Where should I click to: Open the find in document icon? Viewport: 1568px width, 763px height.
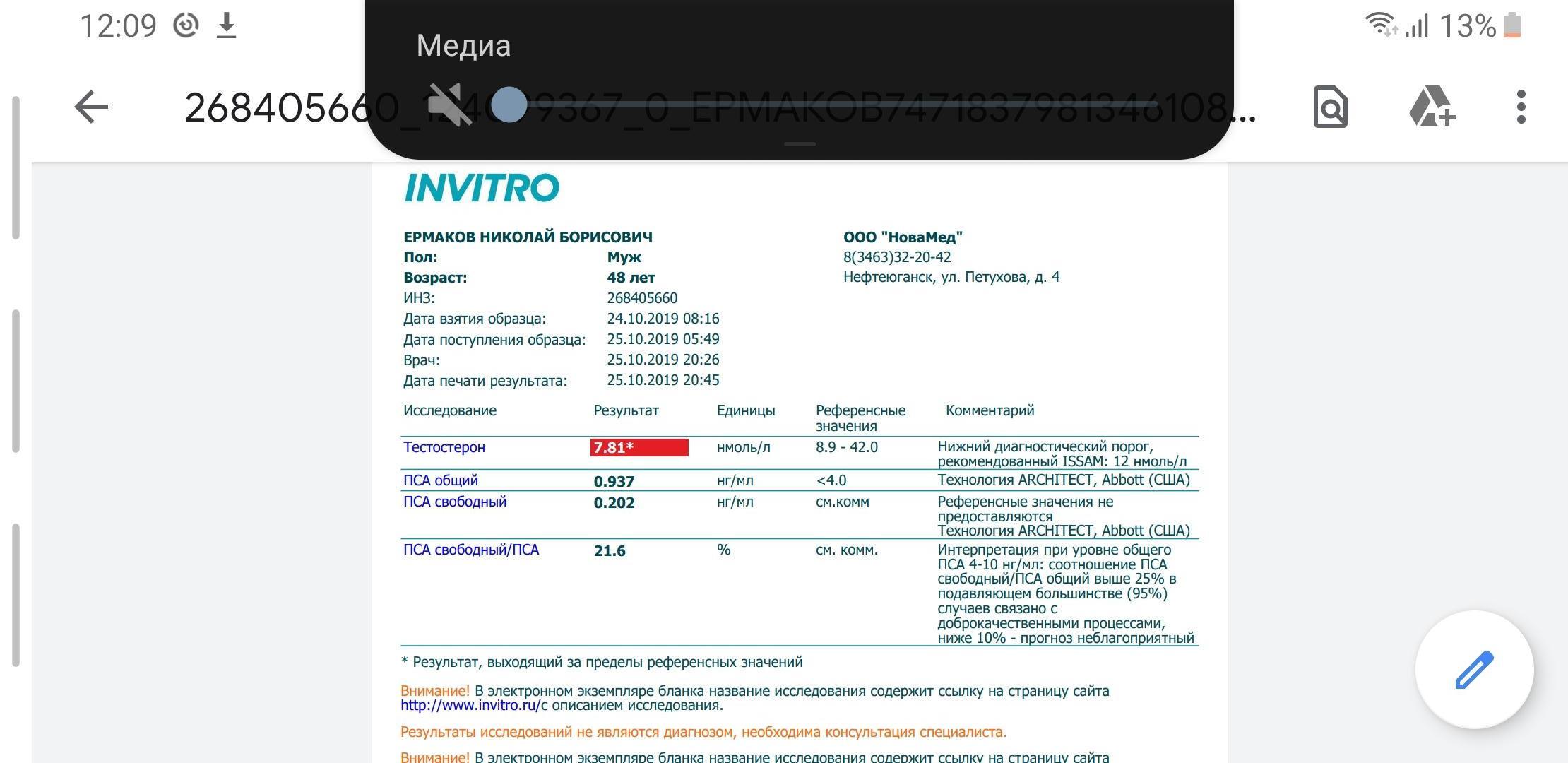pos(1330,107)
